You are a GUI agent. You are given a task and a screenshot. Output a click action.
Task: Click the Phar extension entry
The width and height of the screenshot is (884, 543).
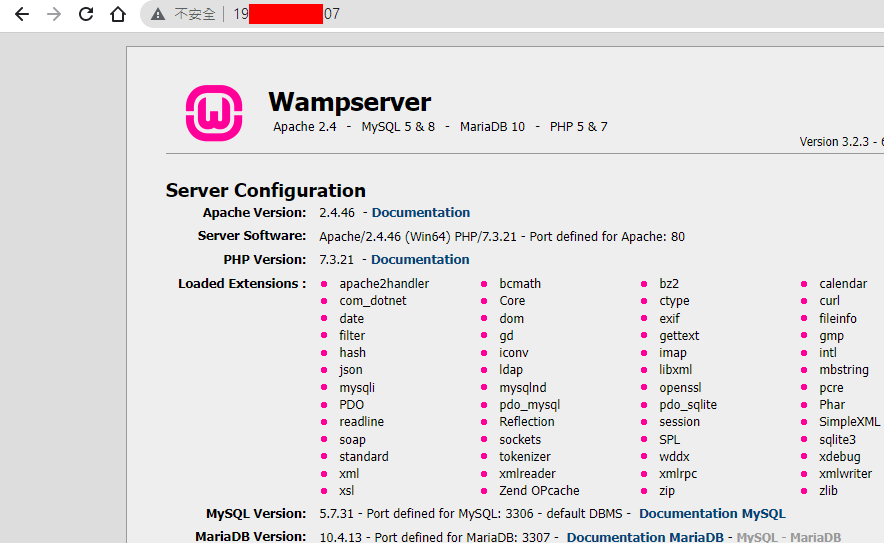coord(832,404)
